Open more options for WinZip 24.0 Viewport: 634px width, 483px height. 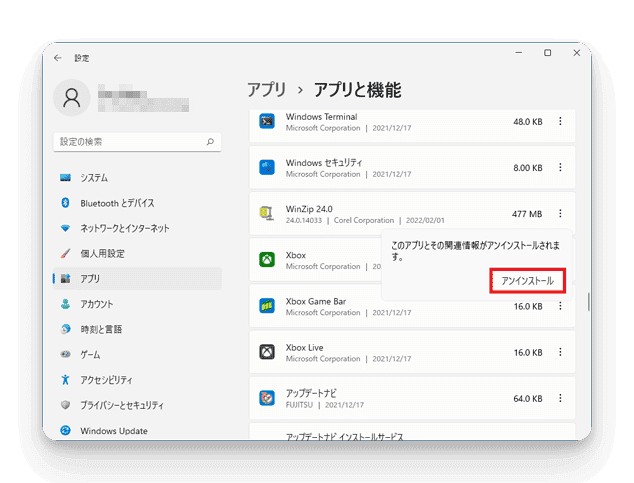click(x=560, y=213)
